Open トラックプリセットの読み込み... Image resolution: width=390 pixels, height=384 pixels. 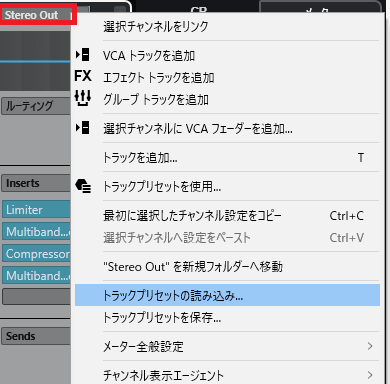227,295
